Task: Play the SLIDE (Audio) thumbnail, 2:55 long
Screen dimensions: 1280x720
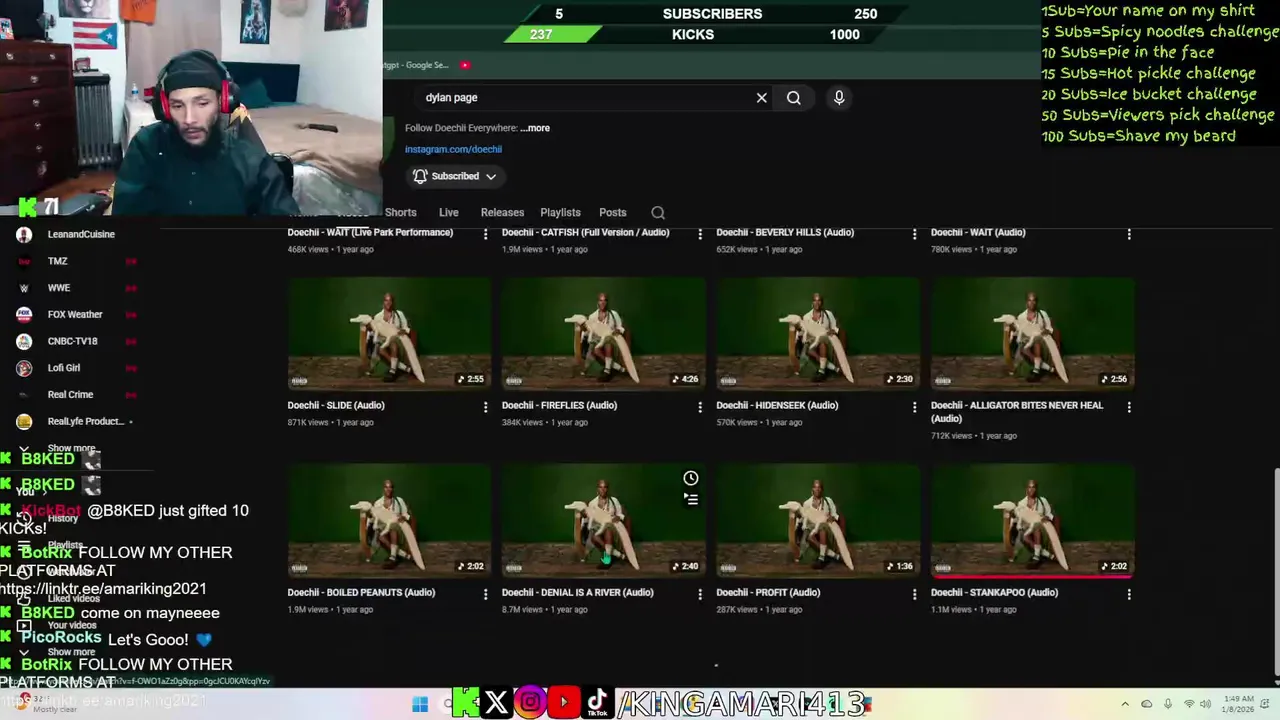Action: [389, 333]
